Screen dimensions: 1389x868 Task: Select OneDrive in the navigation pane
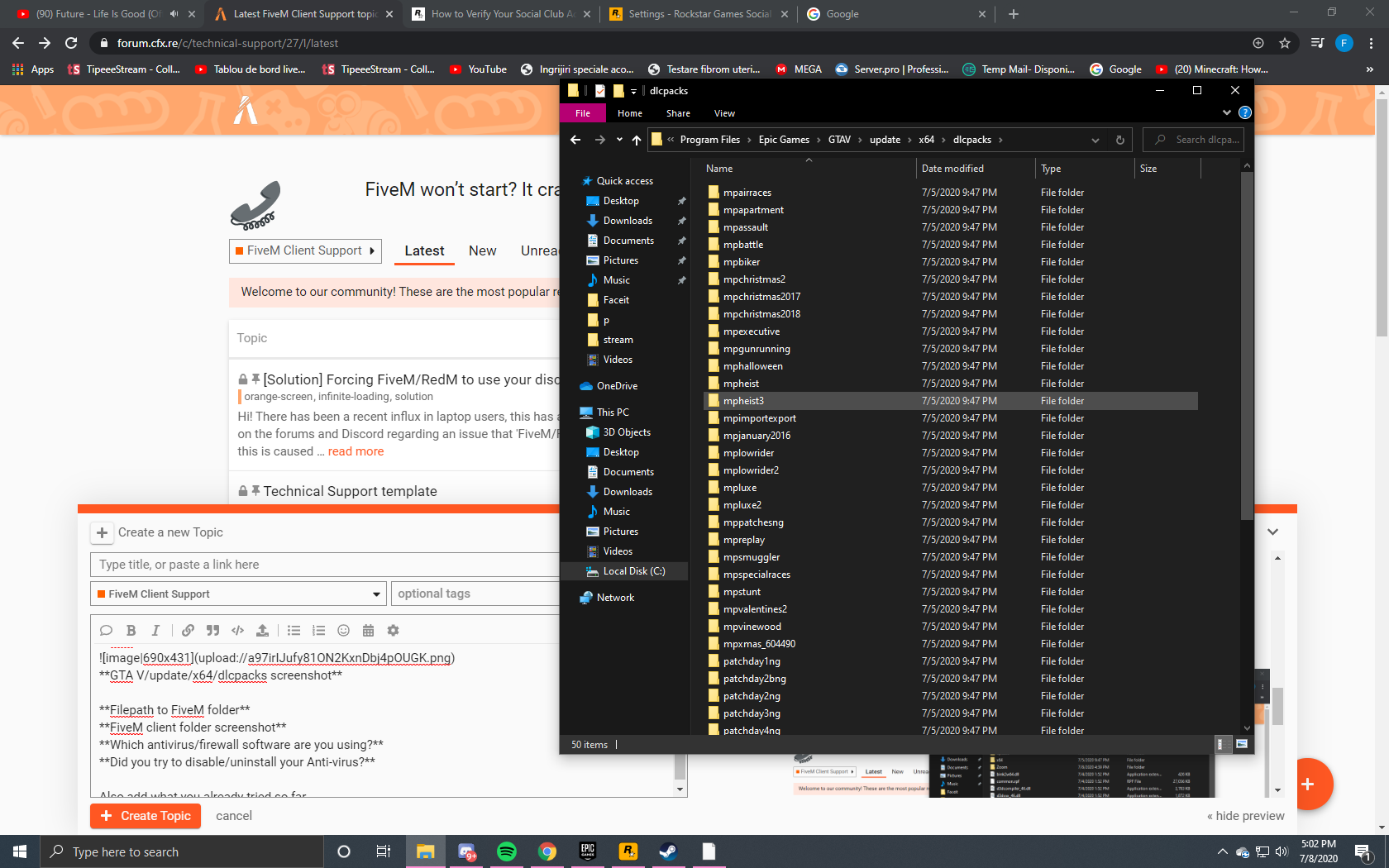point(617,386)
